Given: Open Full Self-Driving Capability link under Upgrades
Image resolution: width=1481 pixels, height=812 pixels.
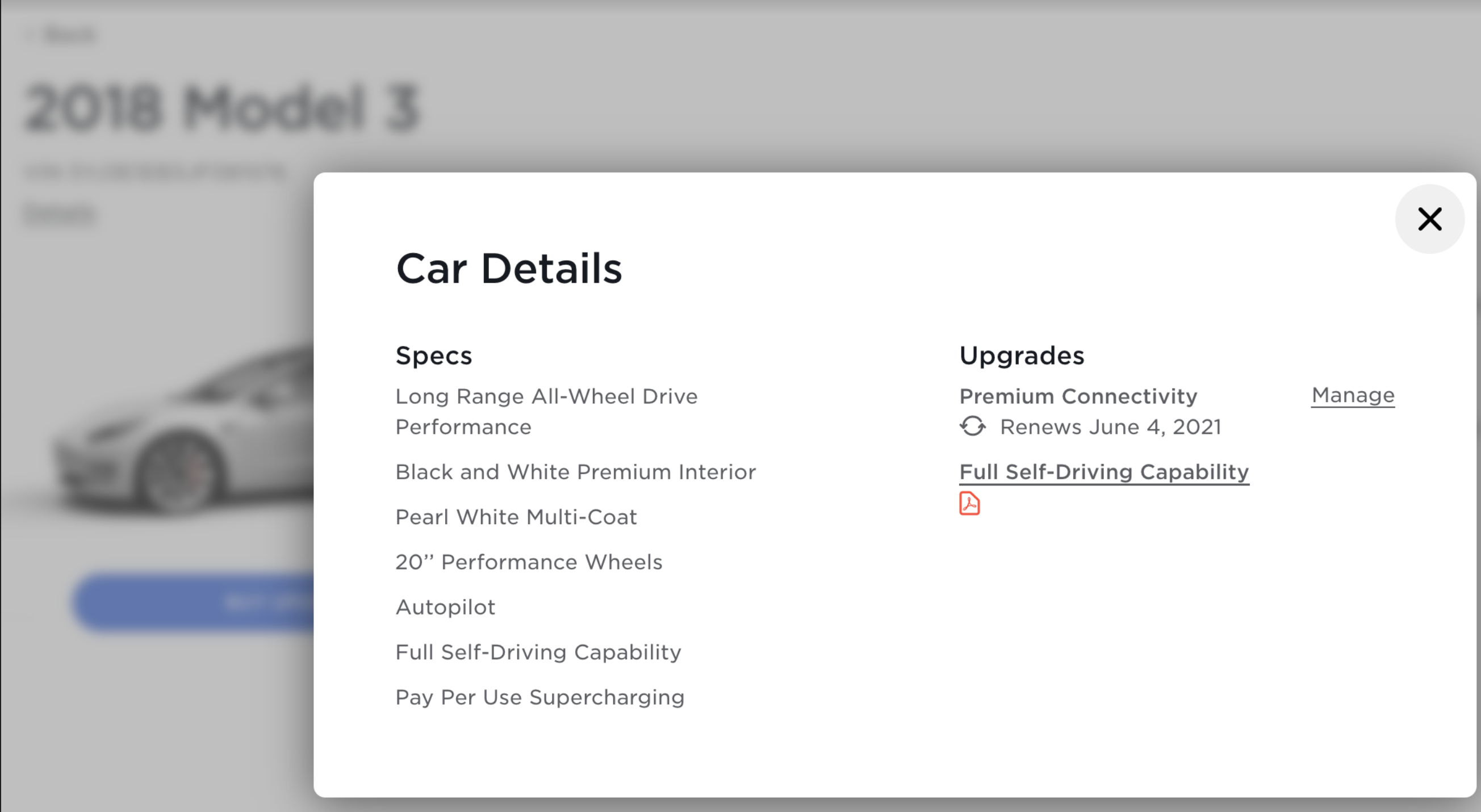Looking at the screenshot, I should click(x=1104, y=471).
